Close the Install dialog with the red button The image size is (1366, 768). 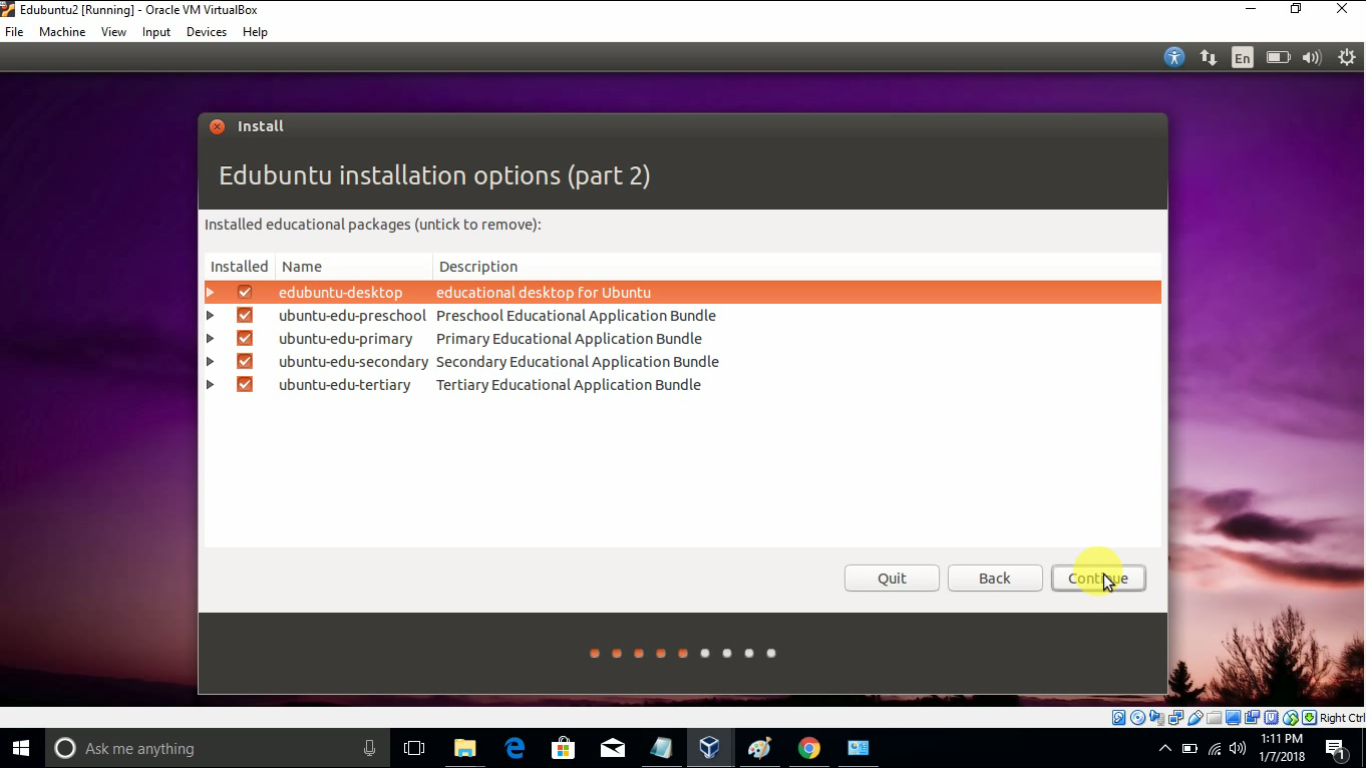[217, 126]
